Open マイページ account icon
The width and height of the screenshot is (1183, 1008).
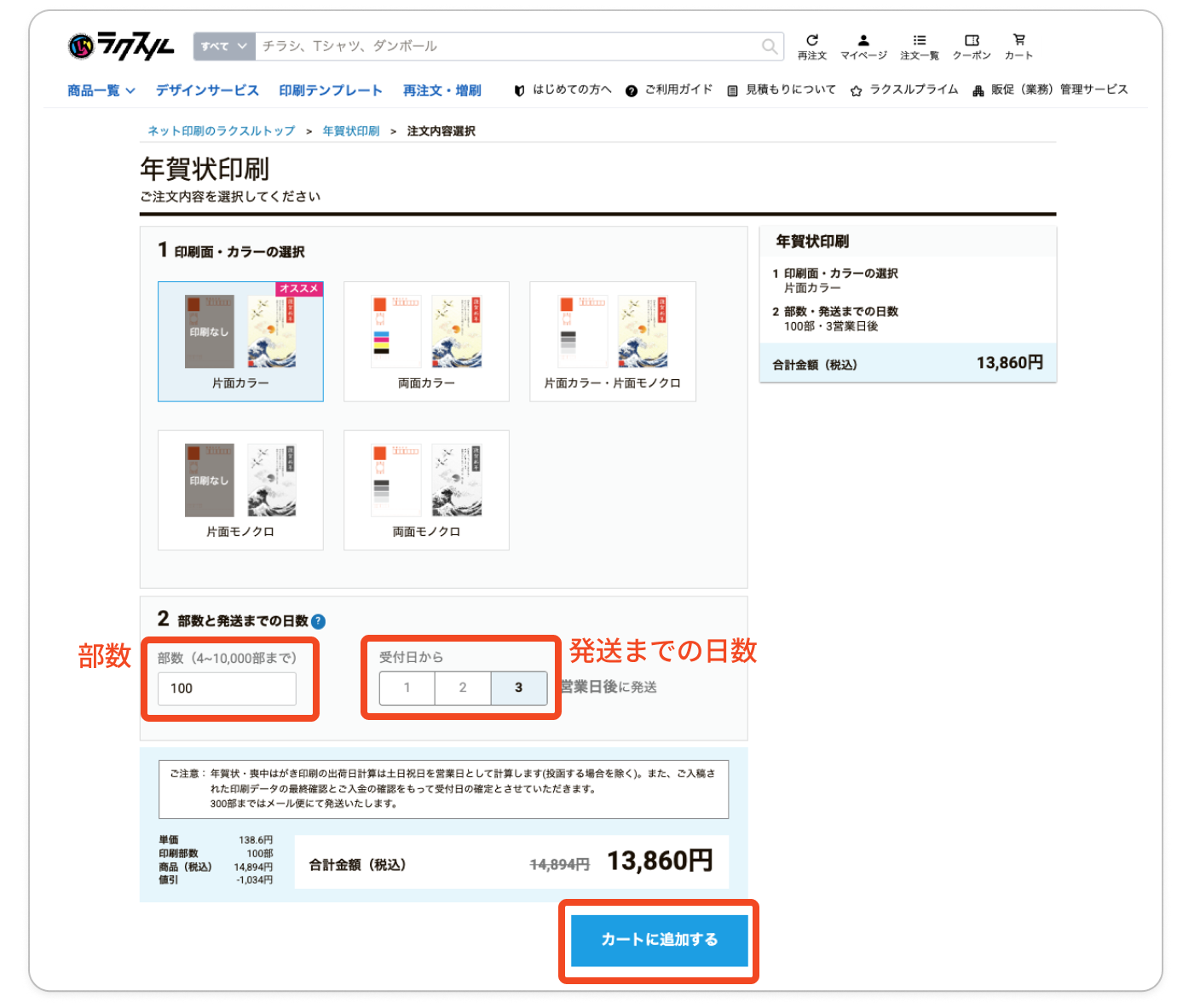(863, 46)
